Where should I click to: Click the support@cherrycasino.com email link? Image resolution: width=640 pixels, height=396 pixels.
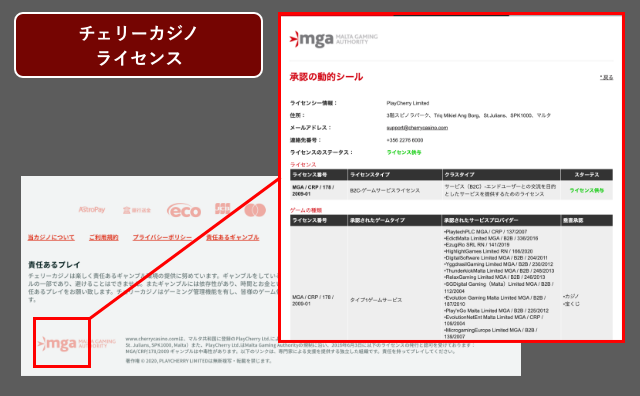(x=417, y=128)
